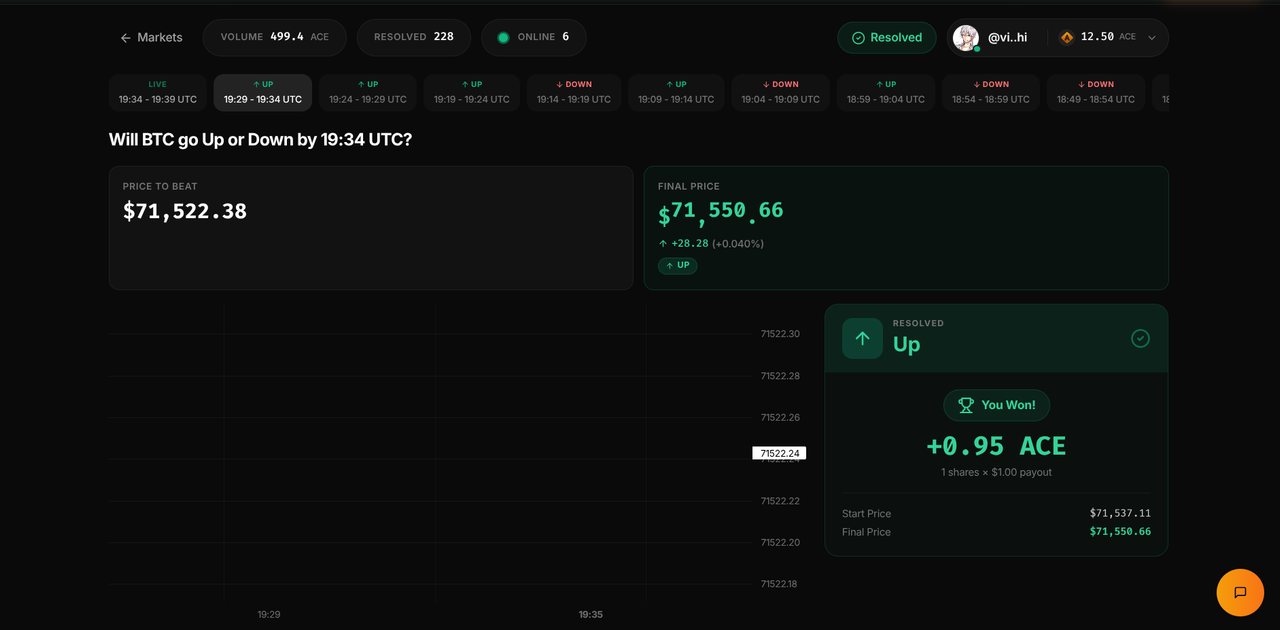Image resolution: width=1280 pixels, height=630 pixels.
Task: Click the 71522.18 axis label
Action: [x=780, y=584]
